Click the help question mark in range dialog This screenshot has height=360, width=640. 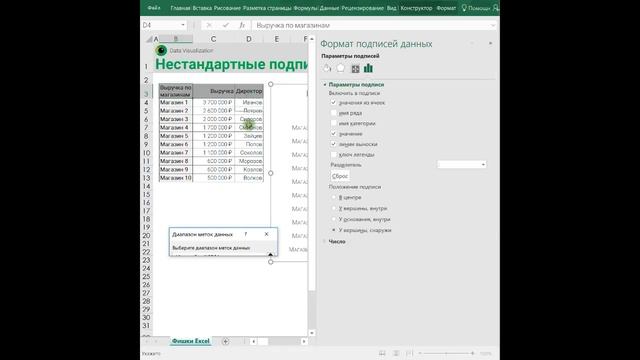246,234
